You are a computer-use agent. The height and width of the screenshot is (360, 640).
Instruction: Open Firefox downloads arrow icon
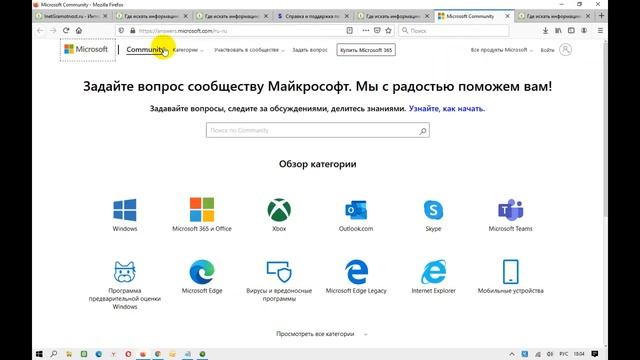(545, 31)
